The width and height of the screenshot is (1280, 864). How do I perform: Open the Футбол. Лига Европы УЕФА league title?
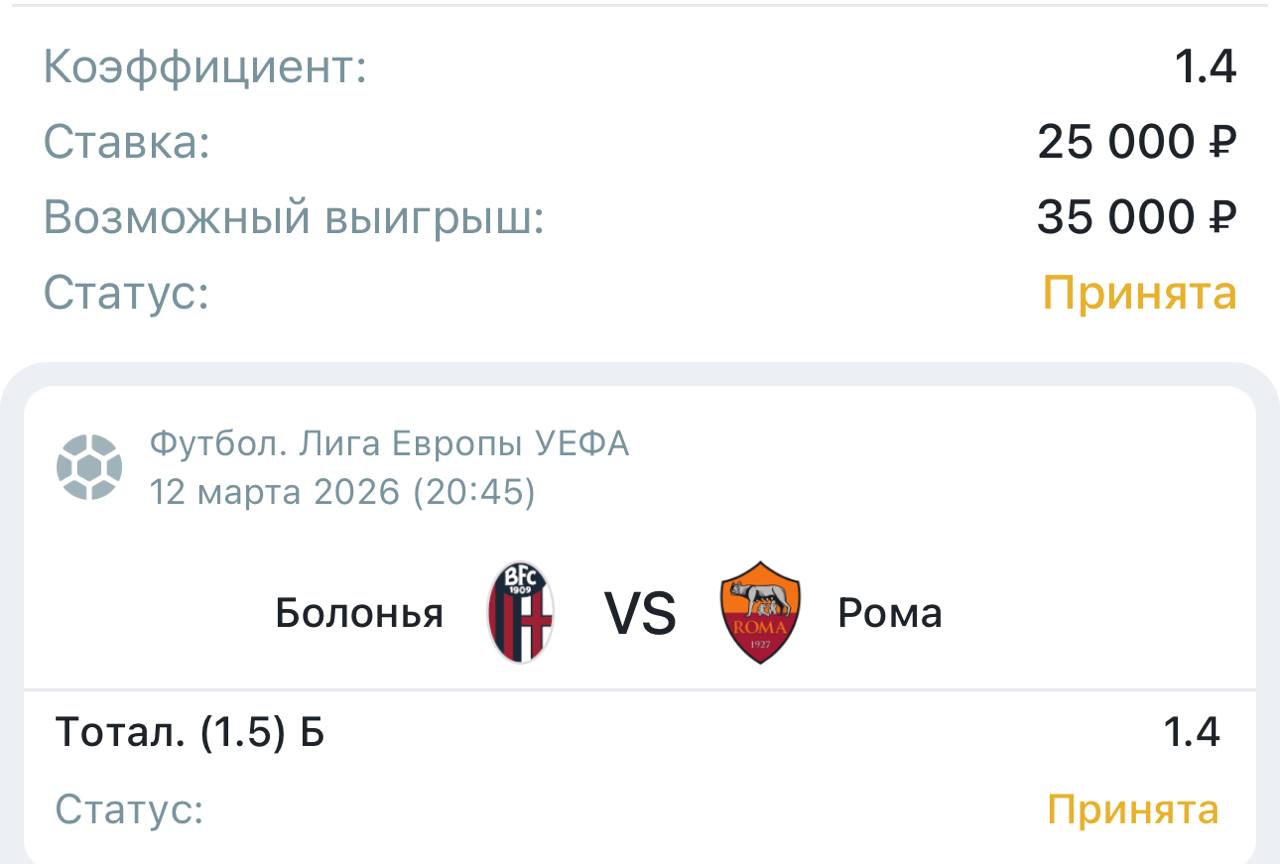click(x=389, y=443)
